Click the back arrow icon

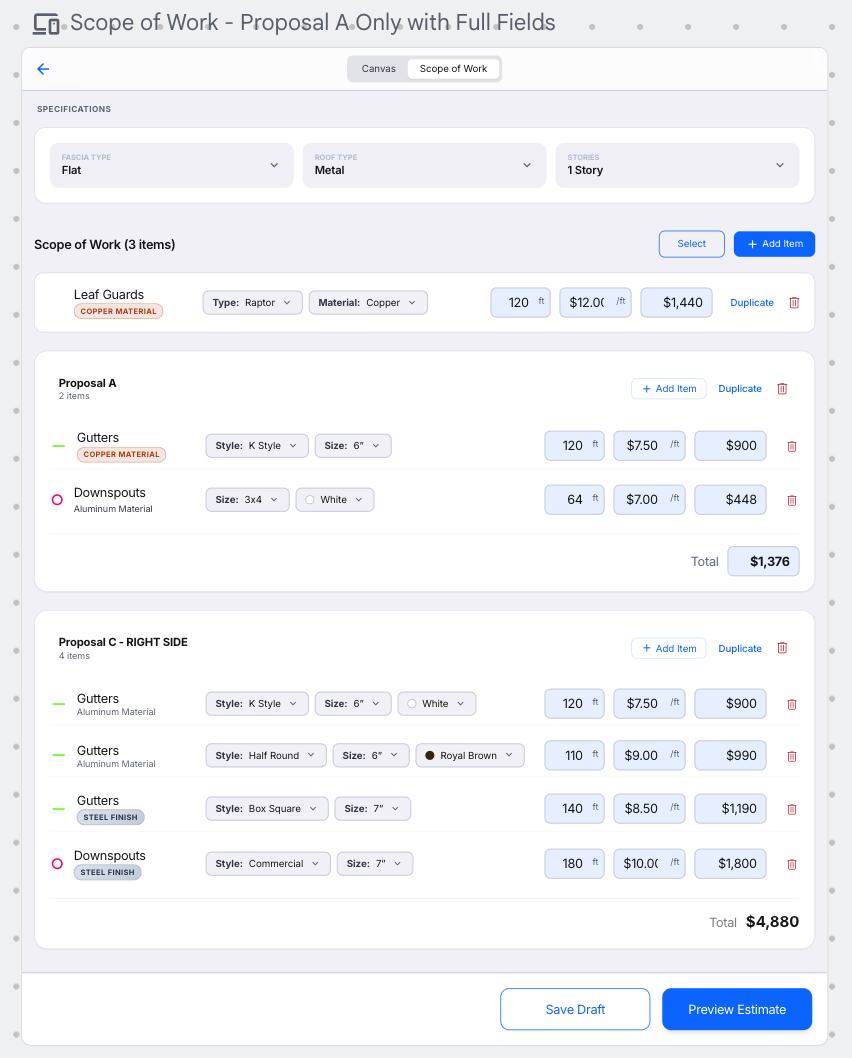(x=43, y=69)
